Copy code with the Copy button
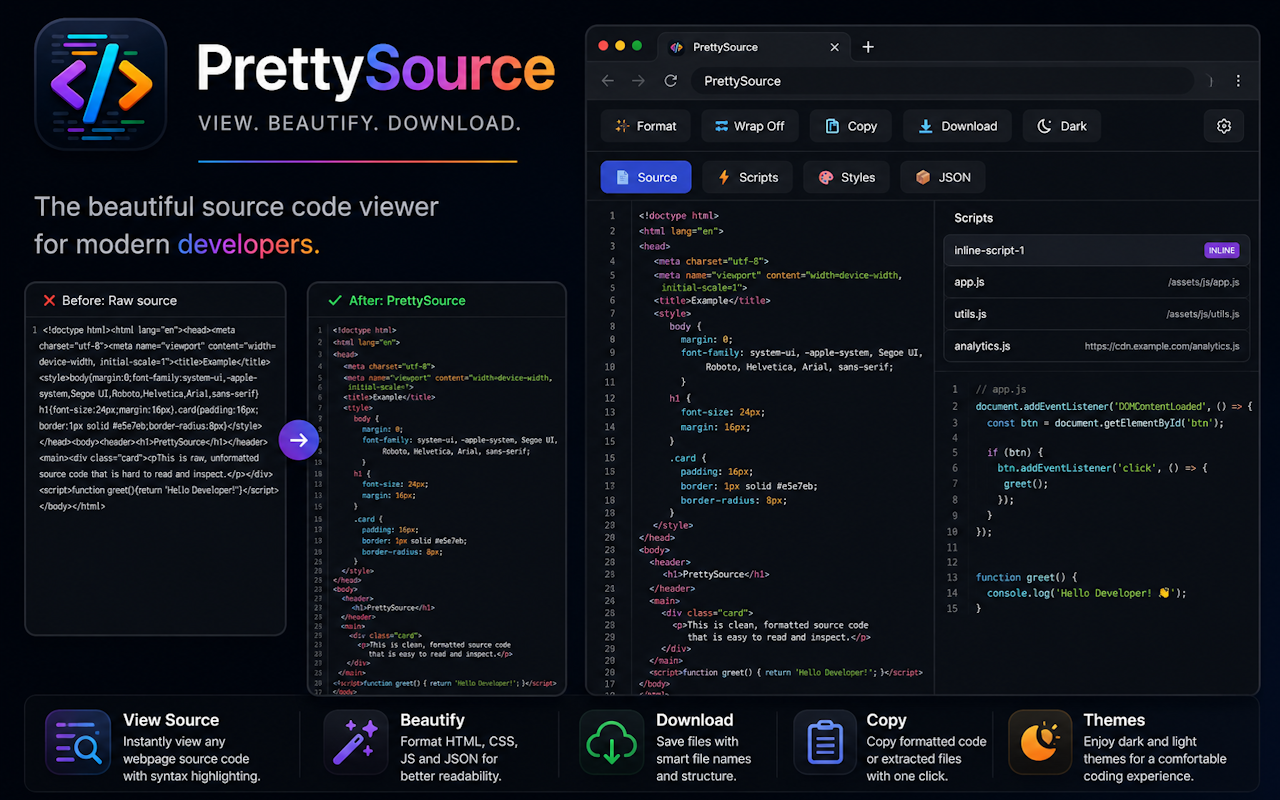The image size is (1280, 800). 851,126
